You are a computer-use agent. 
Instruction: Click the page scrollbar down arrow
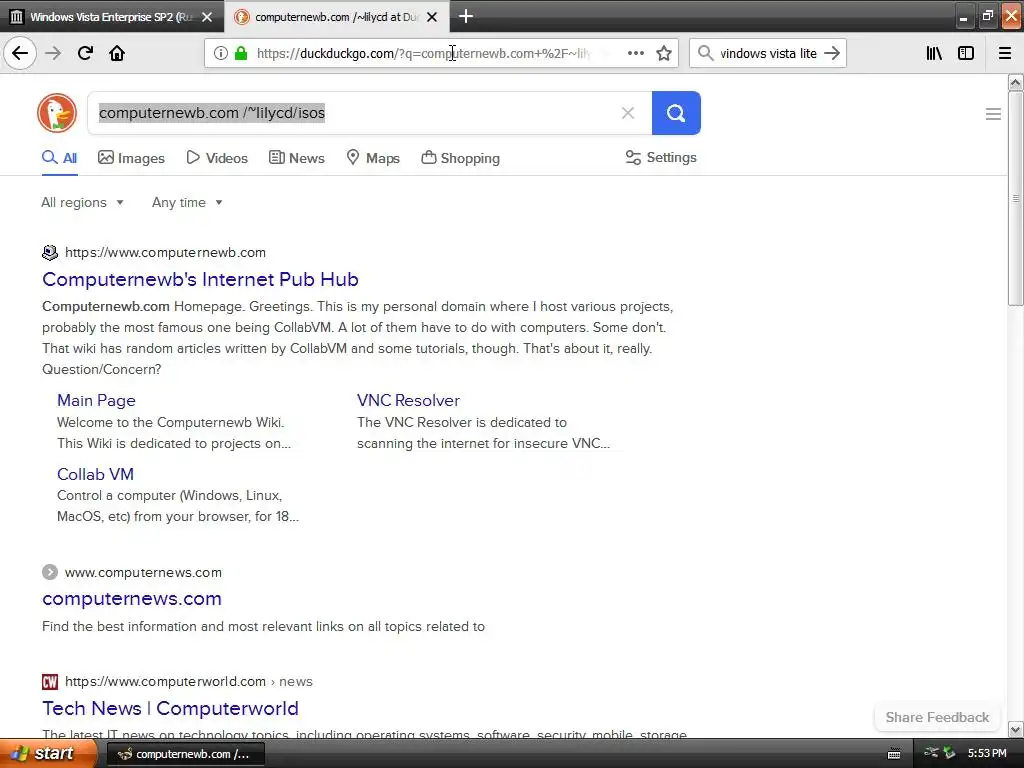coord(1015,729)
